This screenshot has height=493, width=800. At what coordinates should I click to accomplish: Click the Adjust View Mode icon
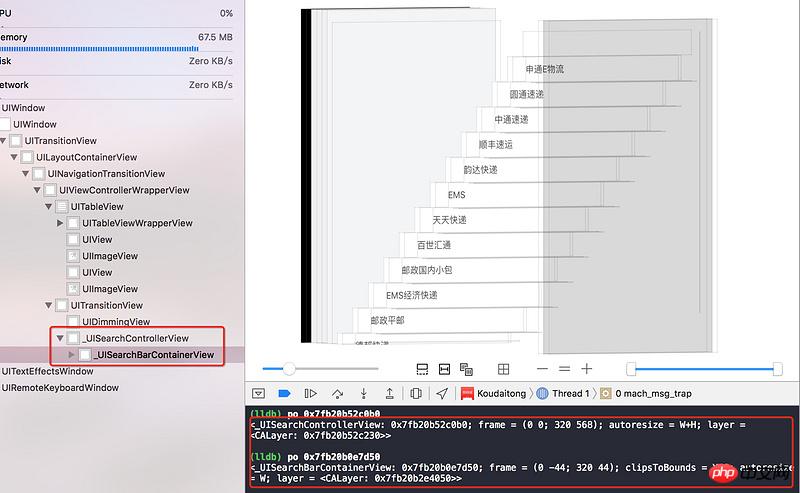pyautogui.click(x=466, y=369)
